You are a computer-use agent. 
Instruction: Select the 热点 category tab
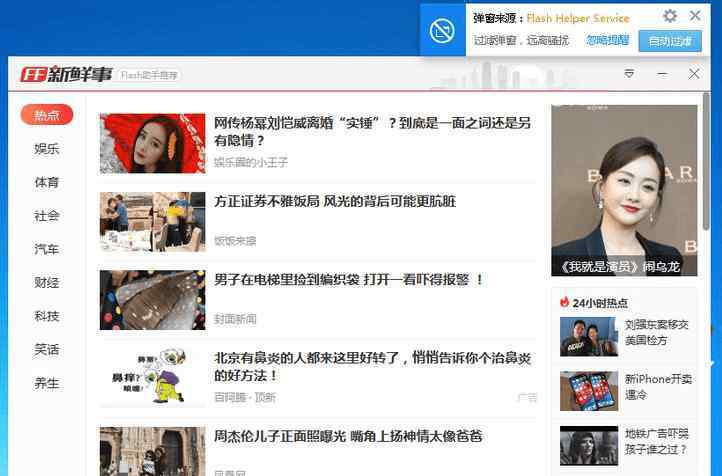[47, 115]
